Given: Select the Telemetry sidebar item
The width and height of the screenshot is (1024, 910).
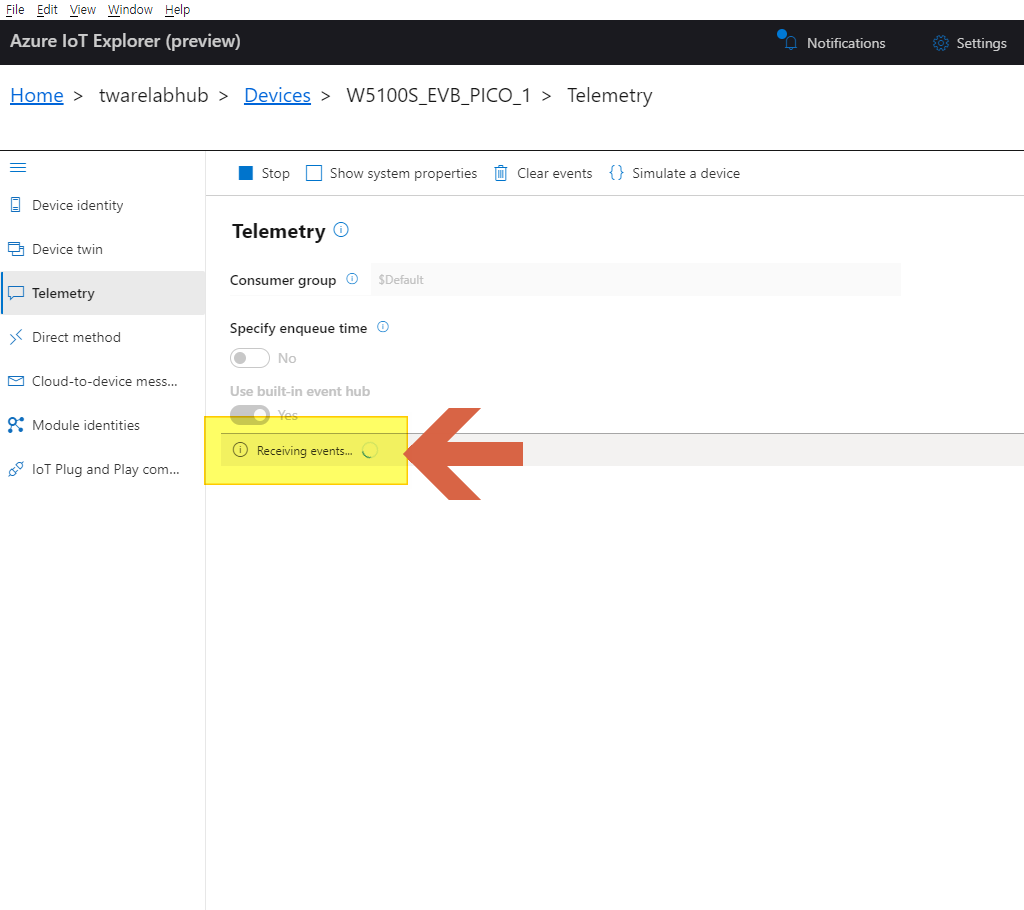Looking at the screenshot, I should 103,293.
